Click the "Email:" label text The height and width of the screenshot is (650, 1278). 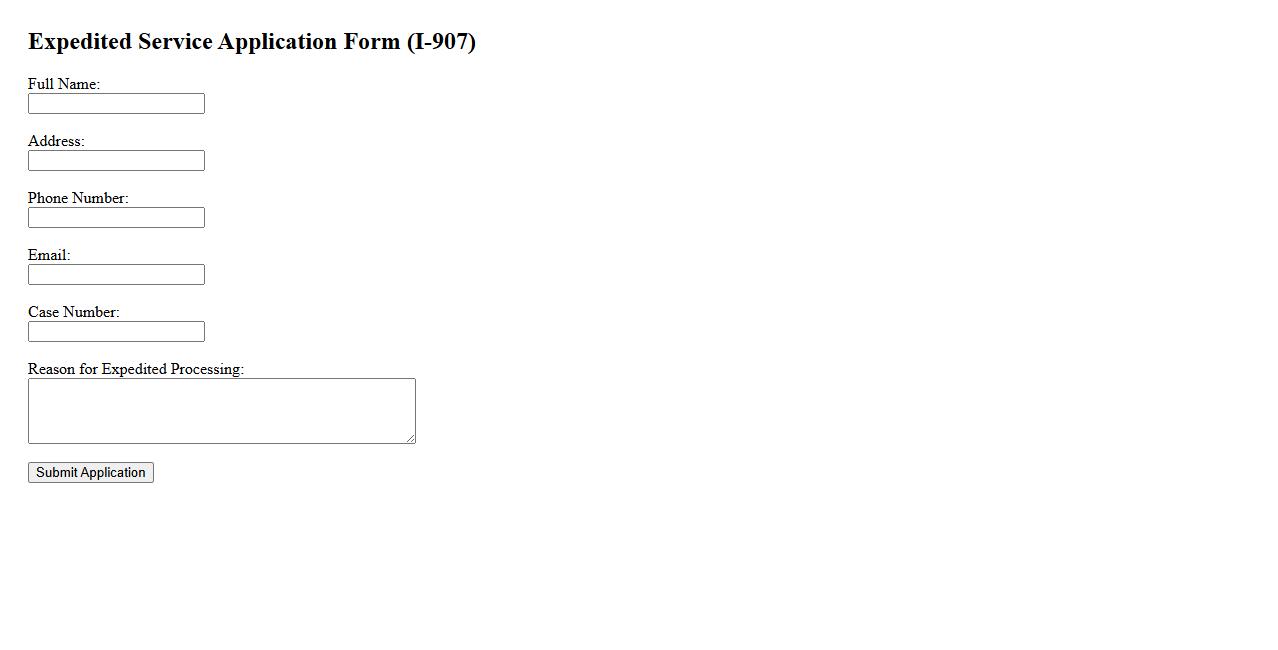(x=49, y=255)
